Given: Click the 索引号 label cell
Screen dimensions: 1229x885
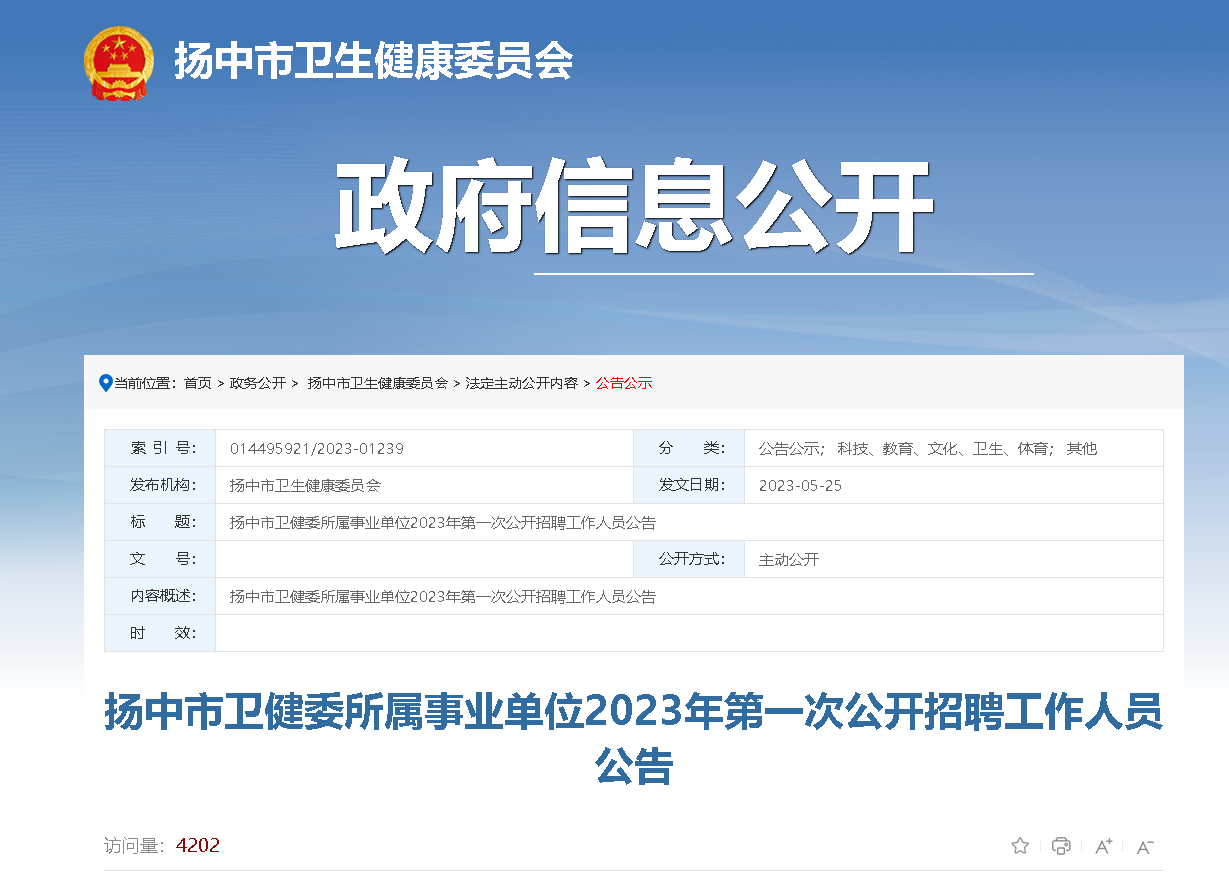Looking at the screenshot, I should (160, 448).
